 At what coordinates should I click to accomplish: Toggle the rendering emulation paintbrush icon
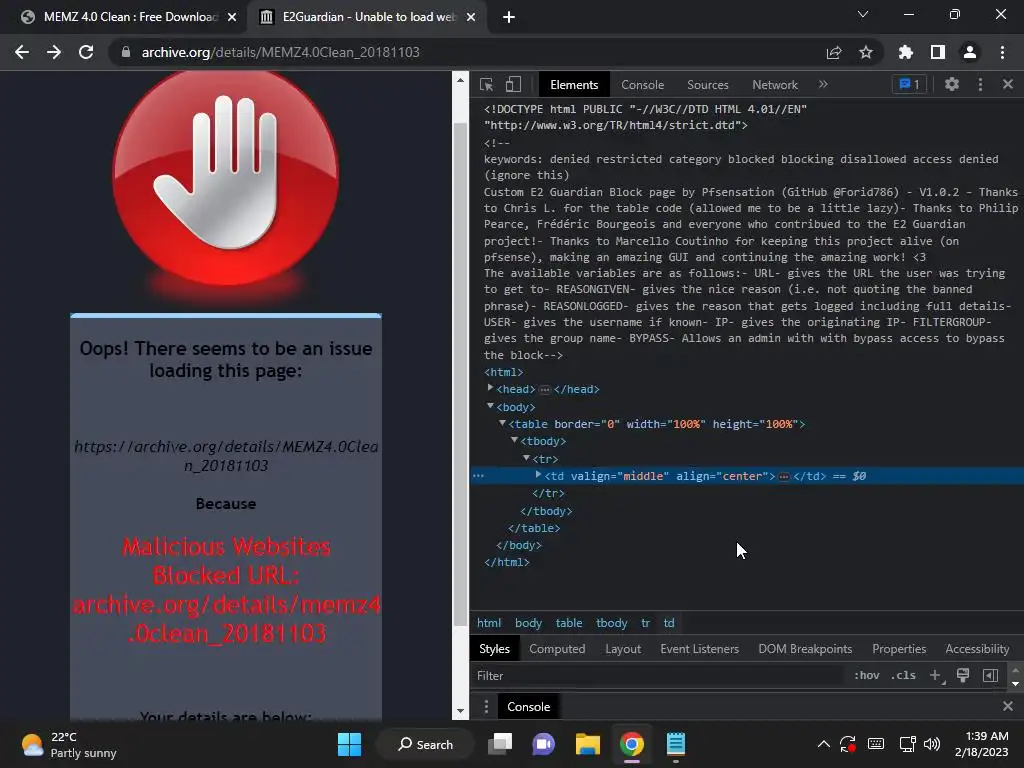point(963,675)
